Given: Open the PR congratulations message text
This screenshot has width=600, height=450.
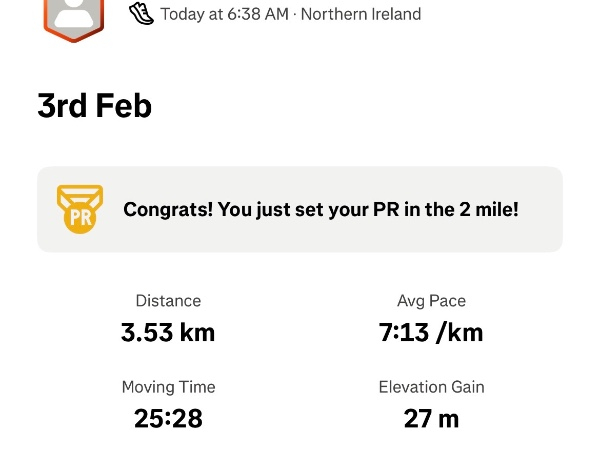Looking at the screenshot, I should click(320, 210).
